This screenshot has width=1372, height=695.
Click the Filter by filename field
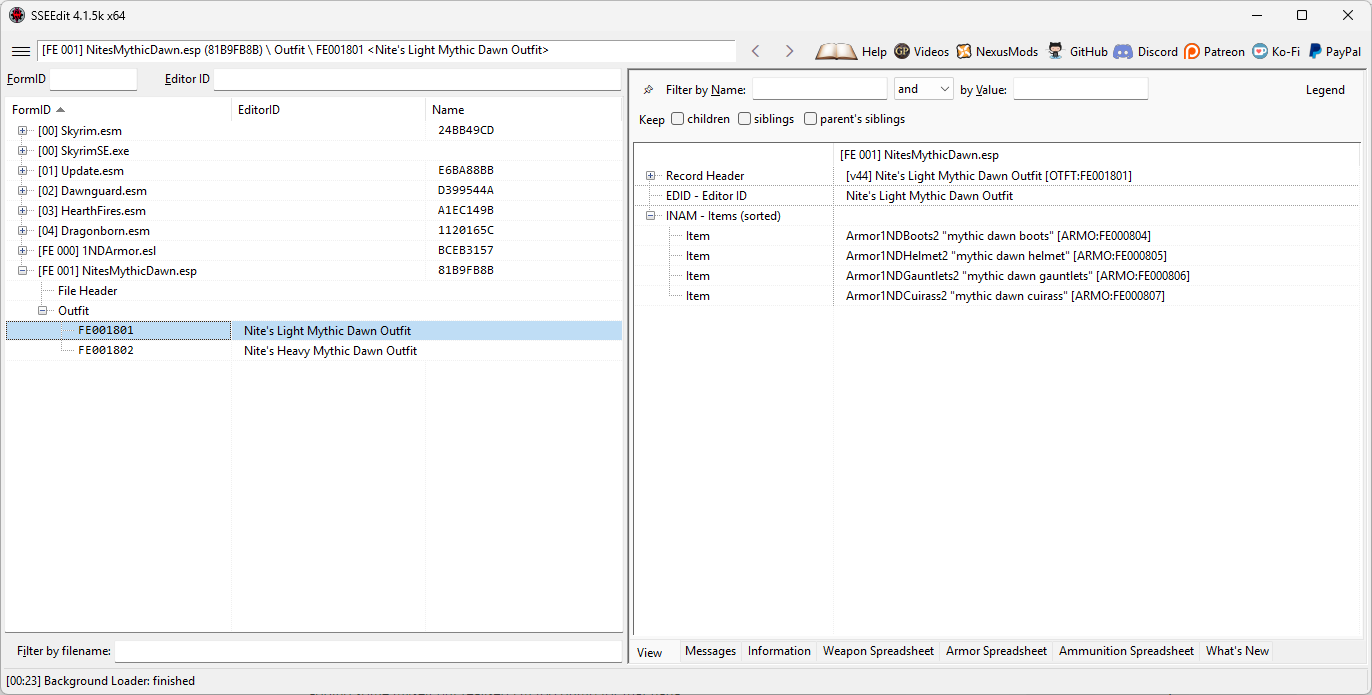(x=368, y=651)
